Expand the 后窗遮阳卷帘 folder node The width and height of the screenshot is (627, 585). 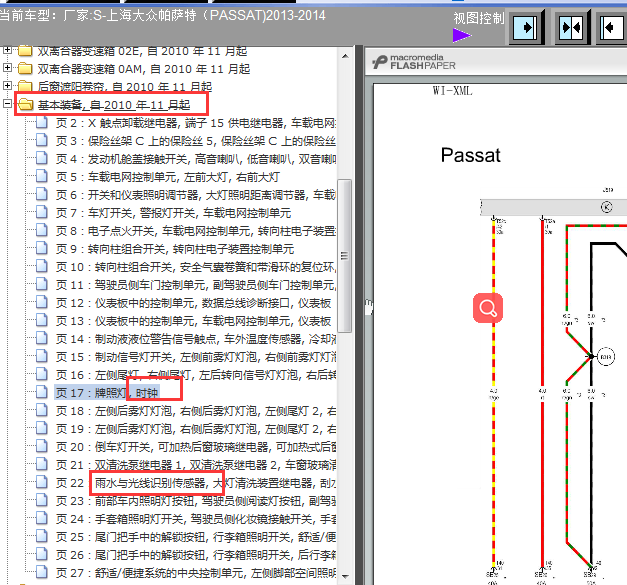click(7, 86)
